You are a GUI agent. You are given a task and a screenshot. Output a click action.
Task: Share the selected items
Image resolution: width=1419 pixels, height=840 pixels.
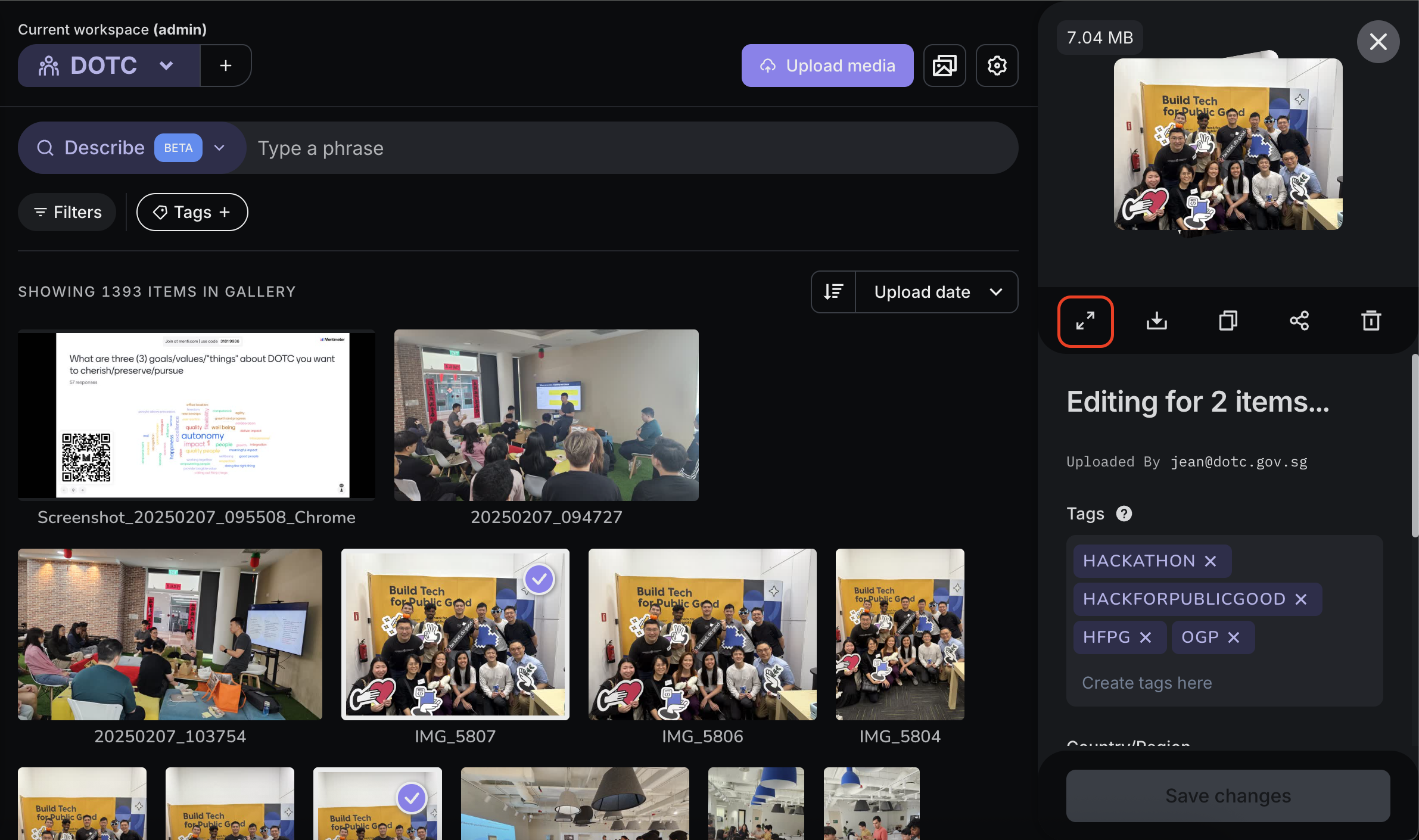pos(1299,321)
